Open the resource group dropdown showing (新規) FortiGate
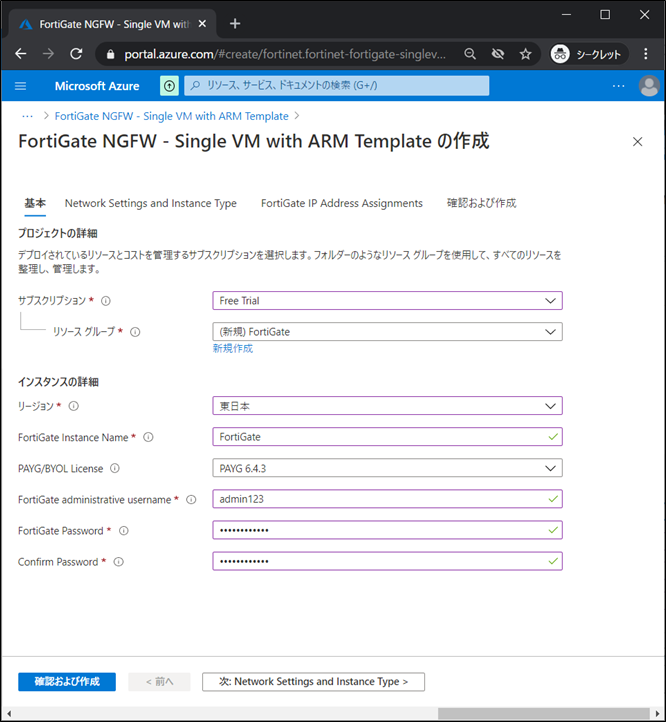The height and width of the screenshot is (722, 666). pyautogui.click(x=387, y=332)
